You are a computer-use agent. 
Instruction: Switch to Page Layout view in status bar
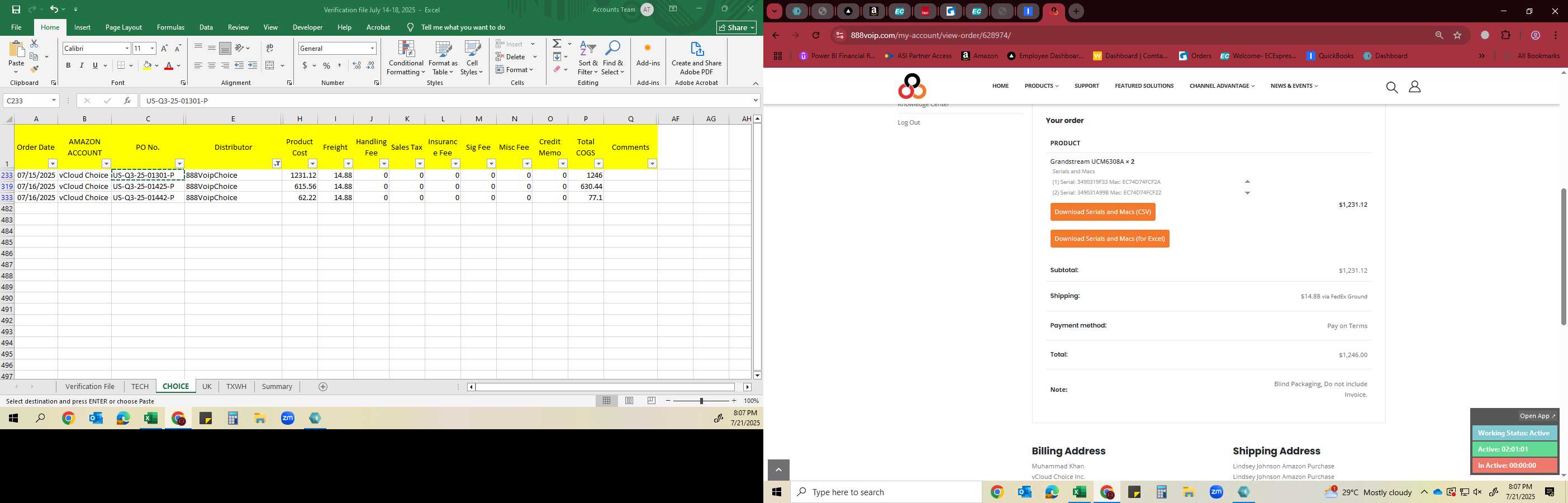[x=629, y=401]
